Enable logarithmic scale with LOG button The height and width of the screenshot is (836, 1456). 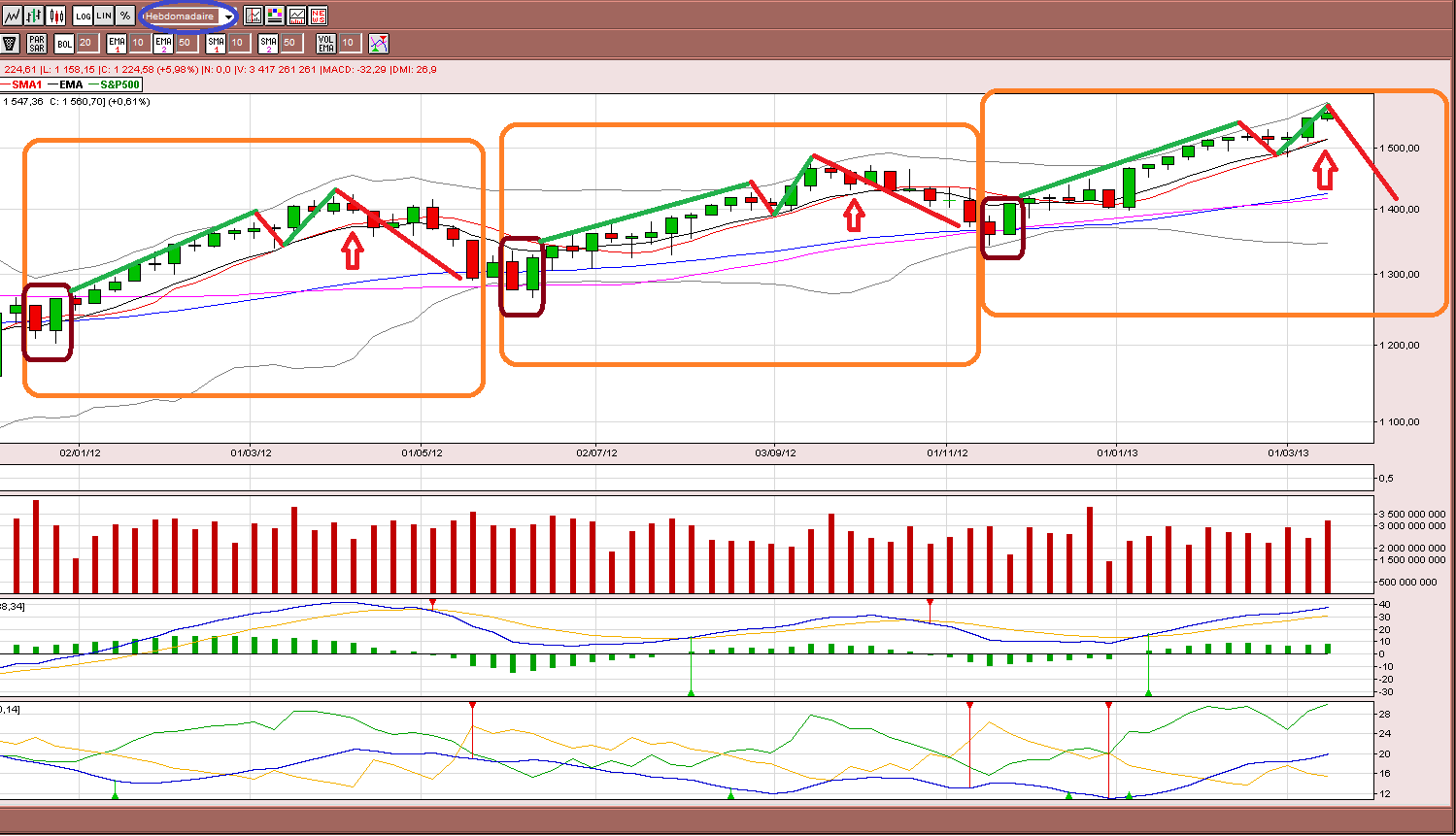coord(83,16)
